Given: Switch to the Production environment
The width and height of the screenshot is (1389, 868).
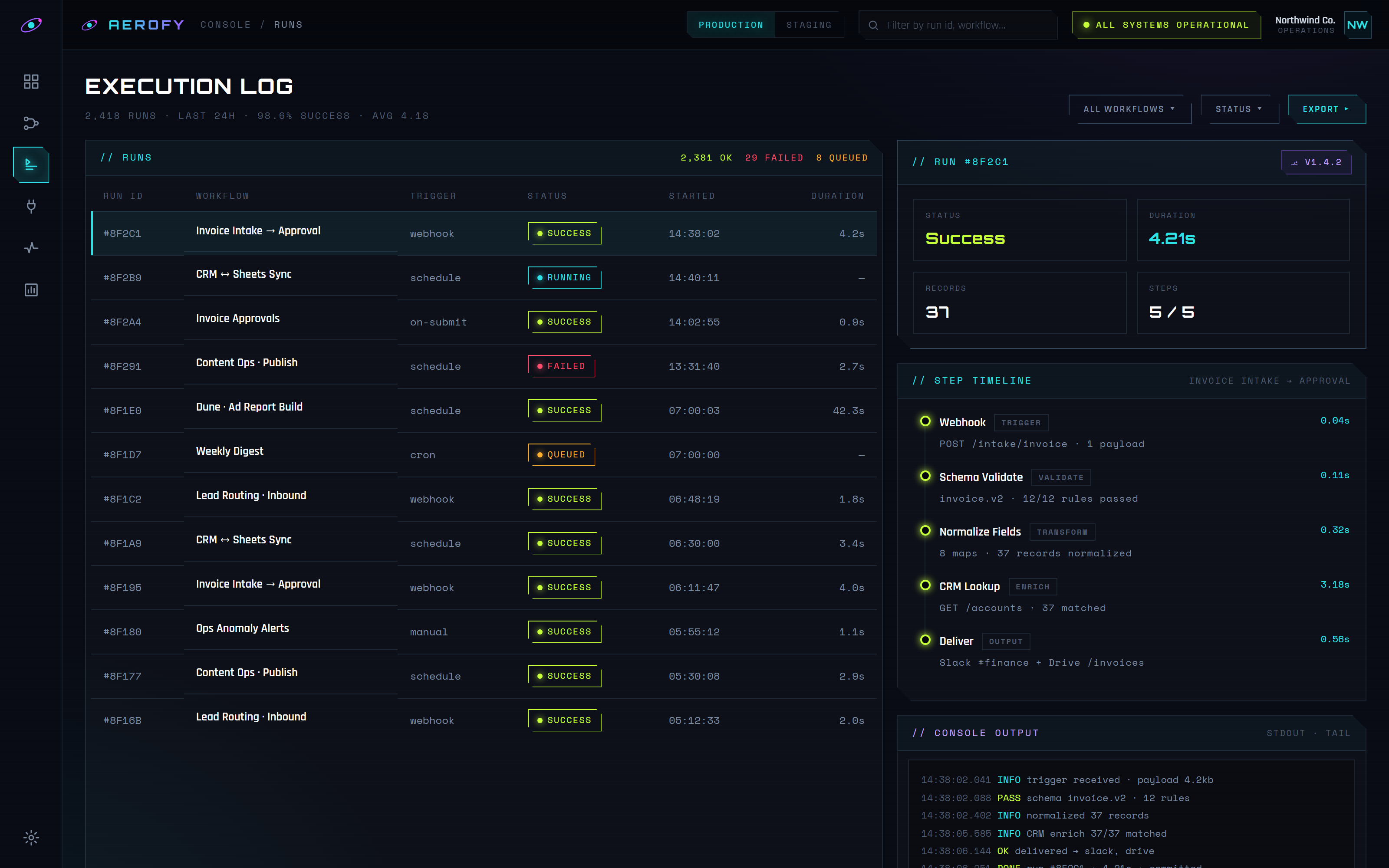Looking at the screenshot, I should click(731, 25).
